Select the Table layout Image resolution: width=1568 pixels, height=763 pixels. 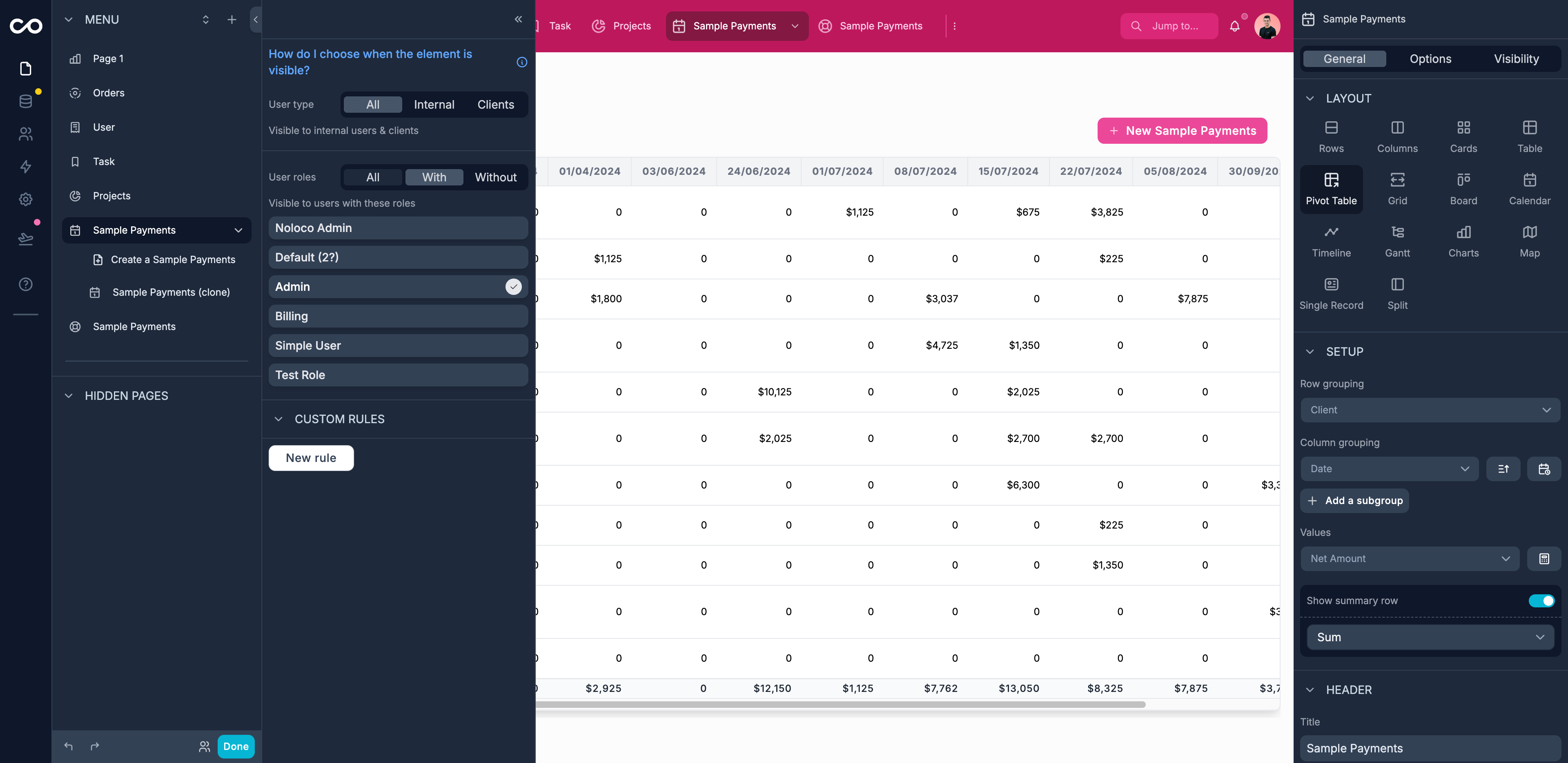pos(1530,137)
